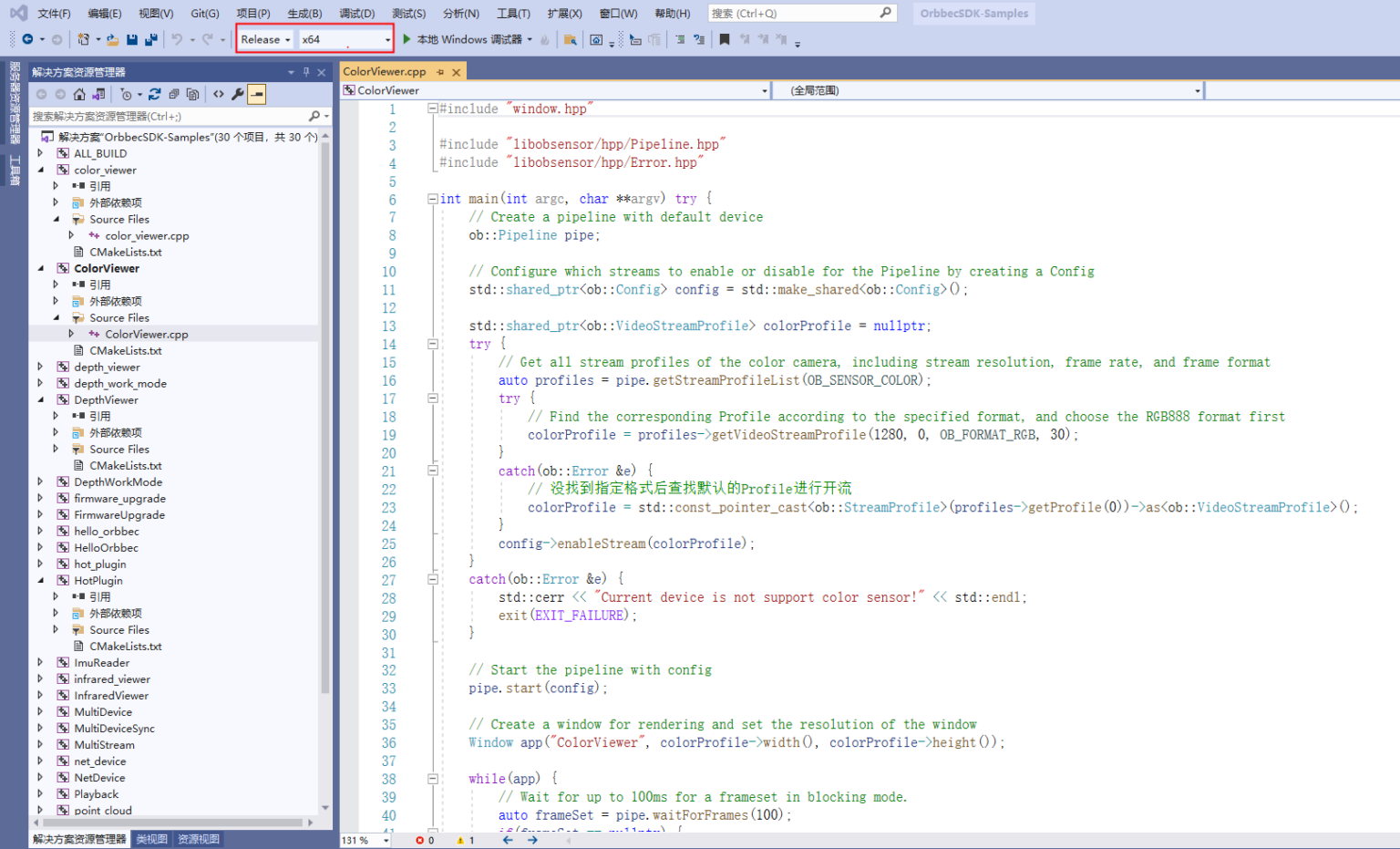Viewport: 1400px width, 849px height.
Task: Click the bookmark icon in the toolbar
Action: (725, 39)
